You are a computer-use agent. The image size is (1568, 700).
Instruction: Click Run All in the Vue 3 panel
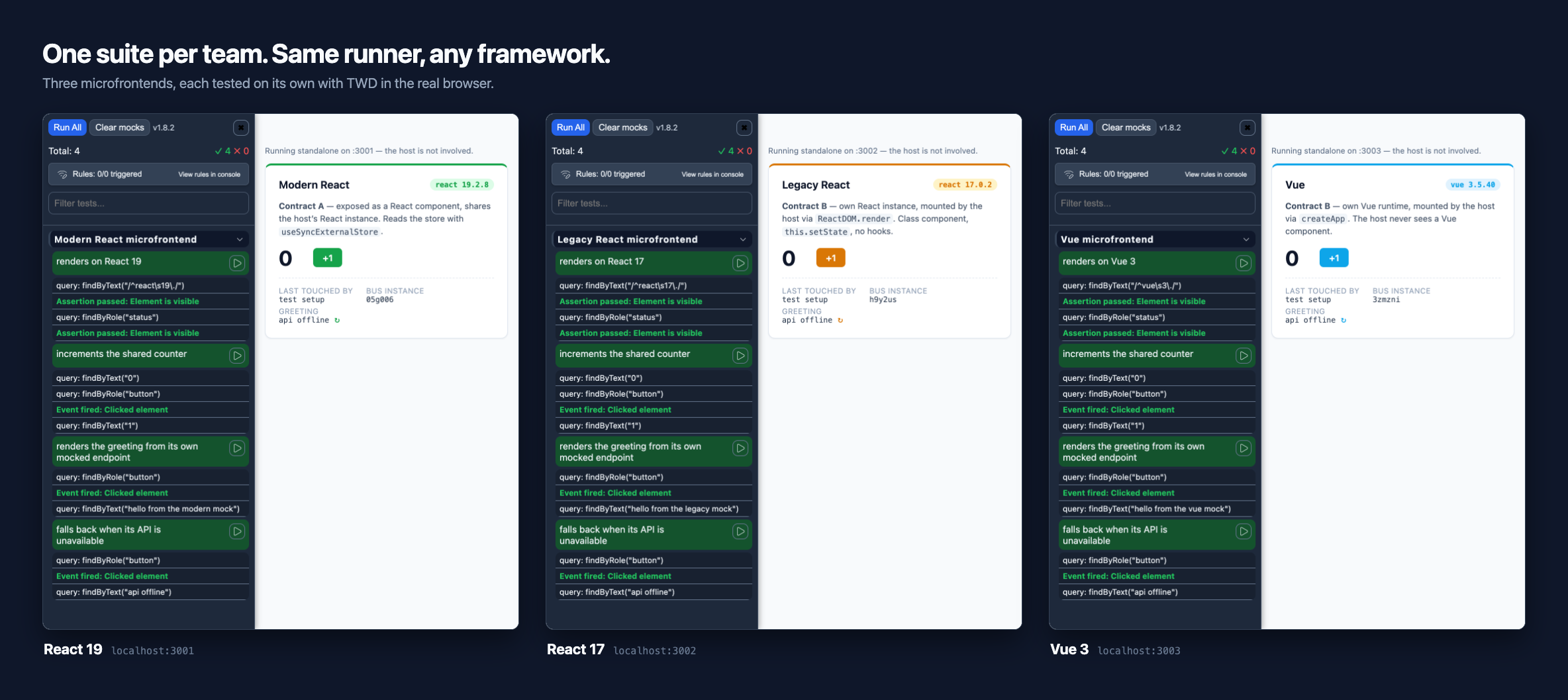click(x=1074, y=127)
